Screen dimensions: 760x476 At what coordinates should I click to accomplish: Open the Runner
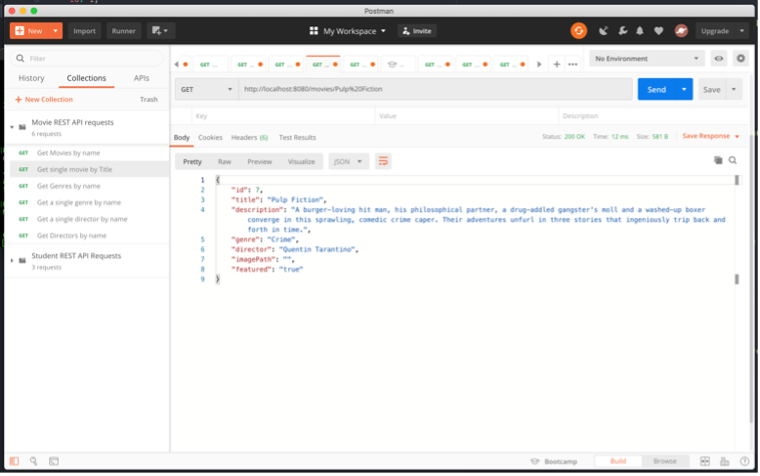124,31
